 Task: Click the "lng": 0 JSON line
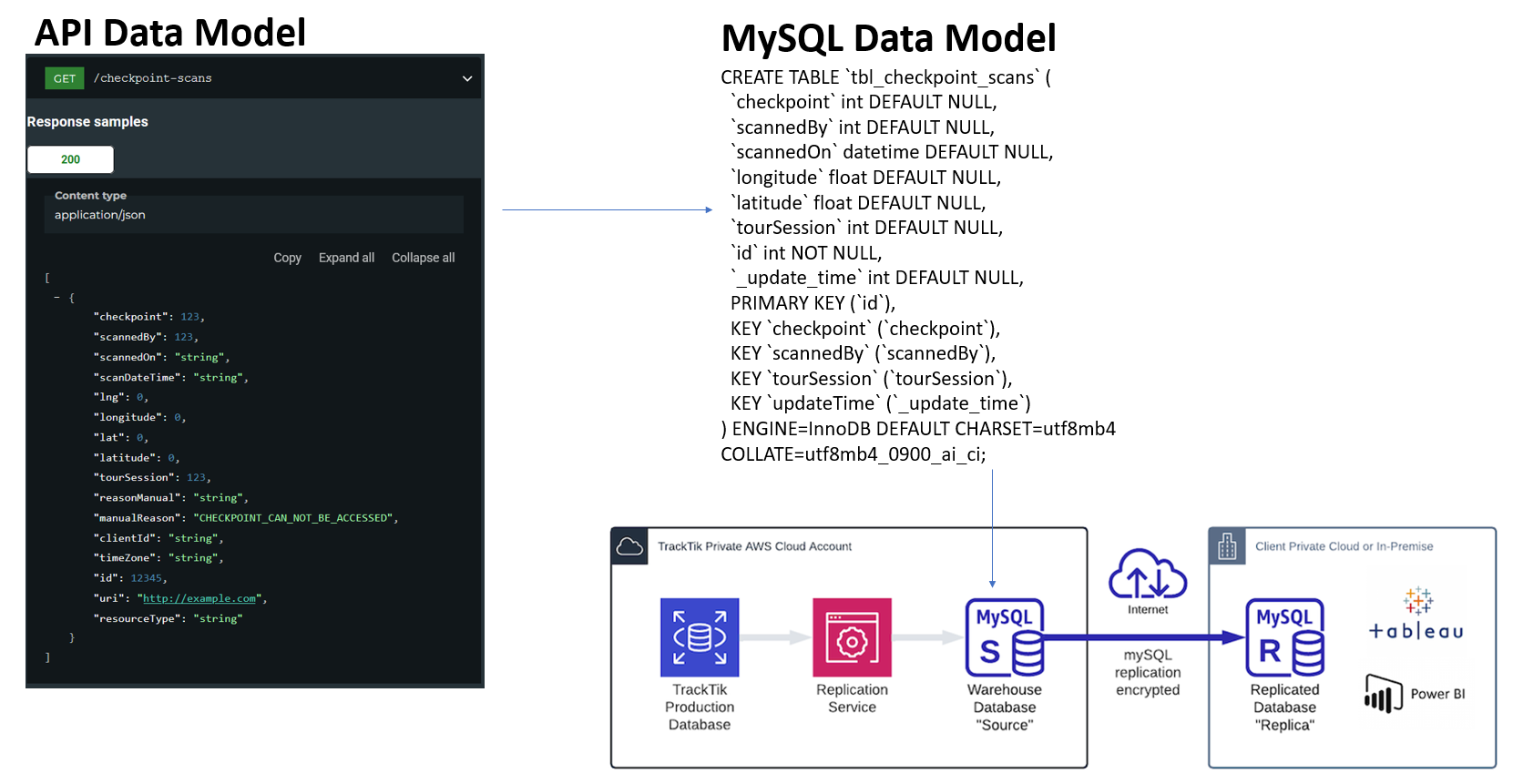click(120, 397)
